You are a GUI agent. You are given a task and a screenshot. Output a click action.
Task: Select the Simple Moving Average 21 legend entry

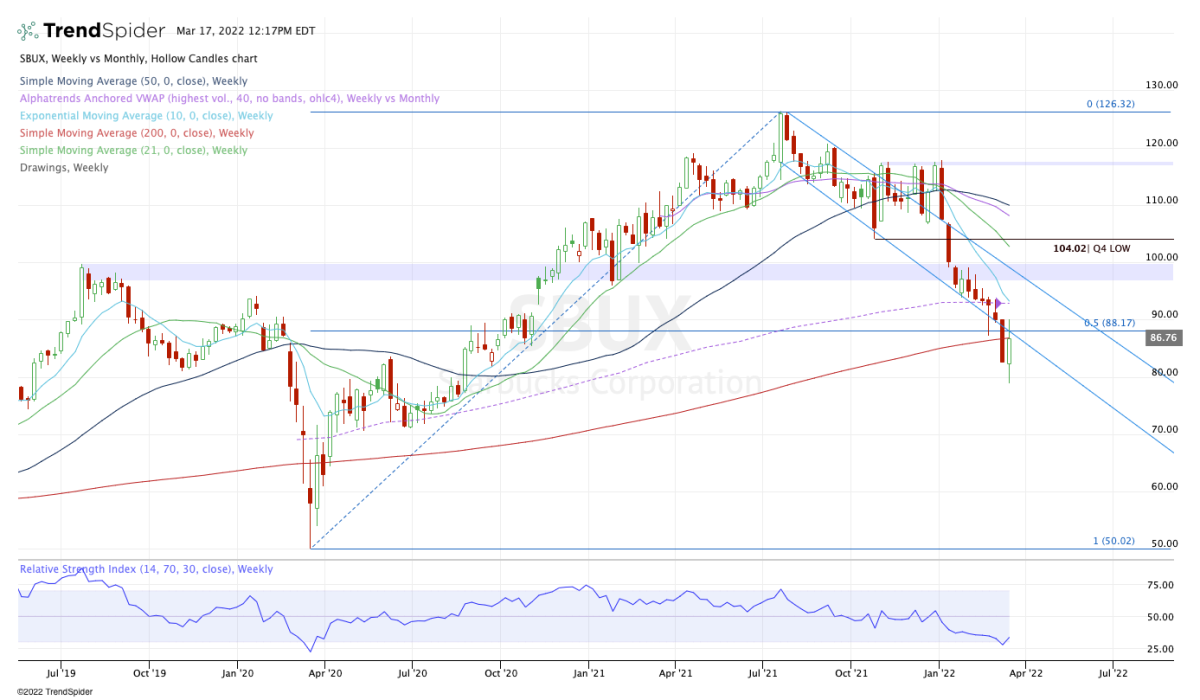133,150
